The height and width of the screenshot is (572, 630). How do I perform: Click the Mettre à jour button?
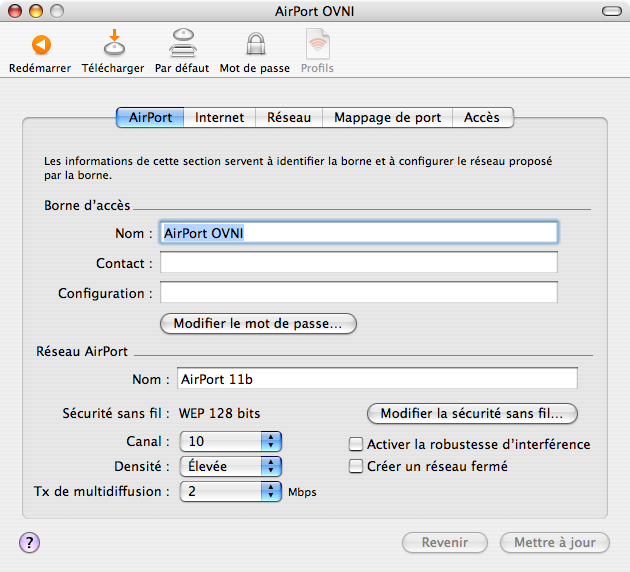[555, 543]
